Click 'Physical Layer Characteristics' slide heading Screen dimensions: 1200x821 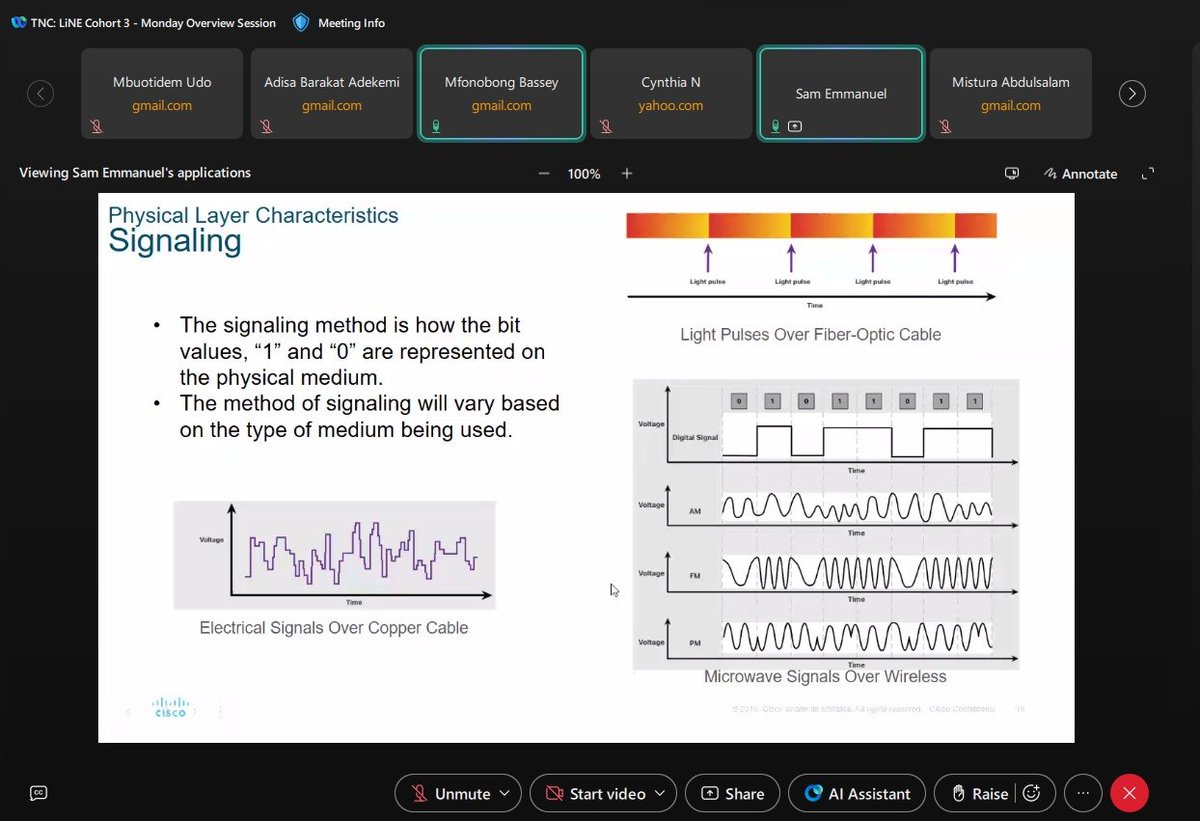tap(253, 215)
